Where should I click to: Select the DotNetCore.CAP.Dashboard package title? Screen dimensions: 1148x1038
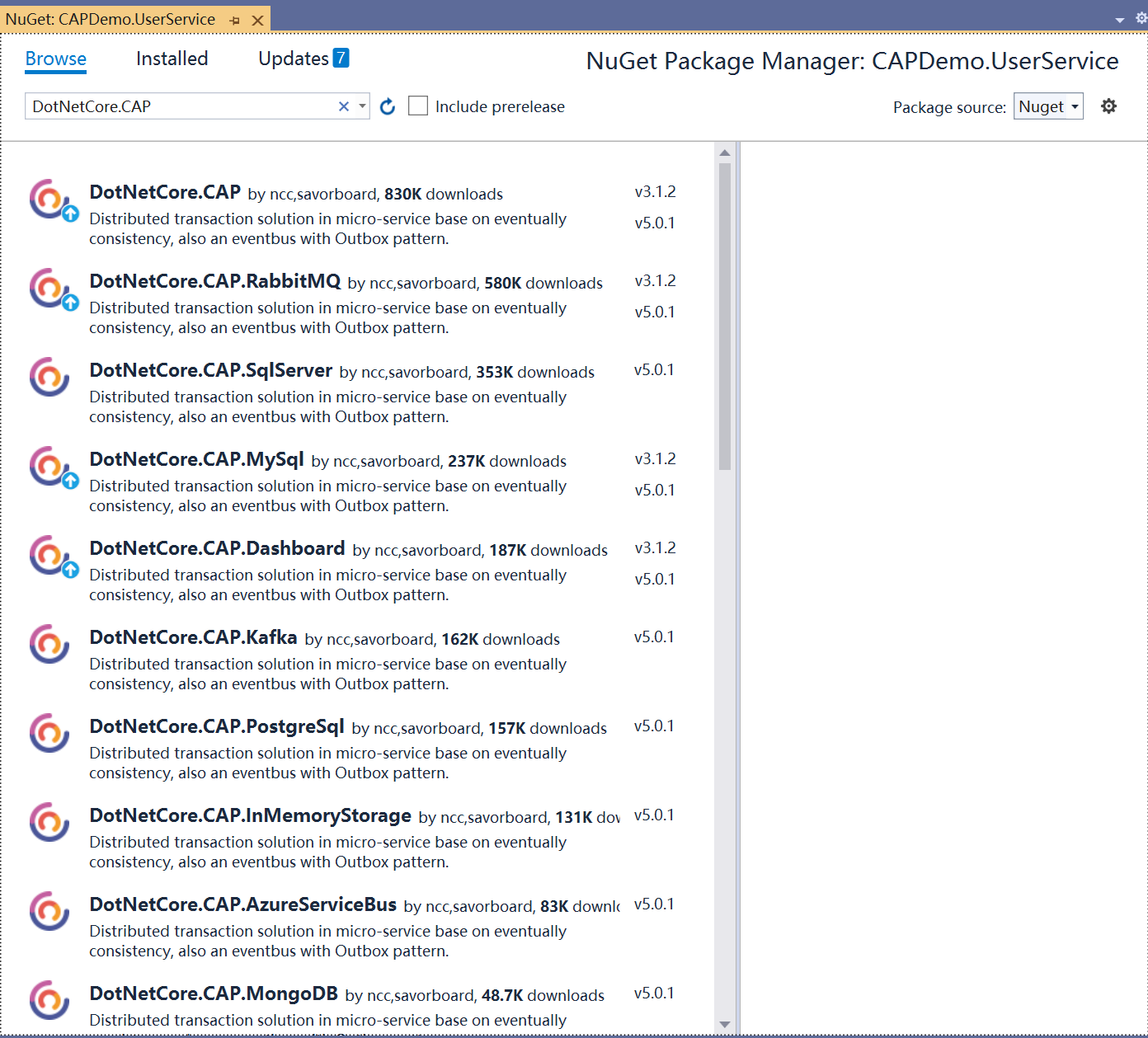[217, 548]
